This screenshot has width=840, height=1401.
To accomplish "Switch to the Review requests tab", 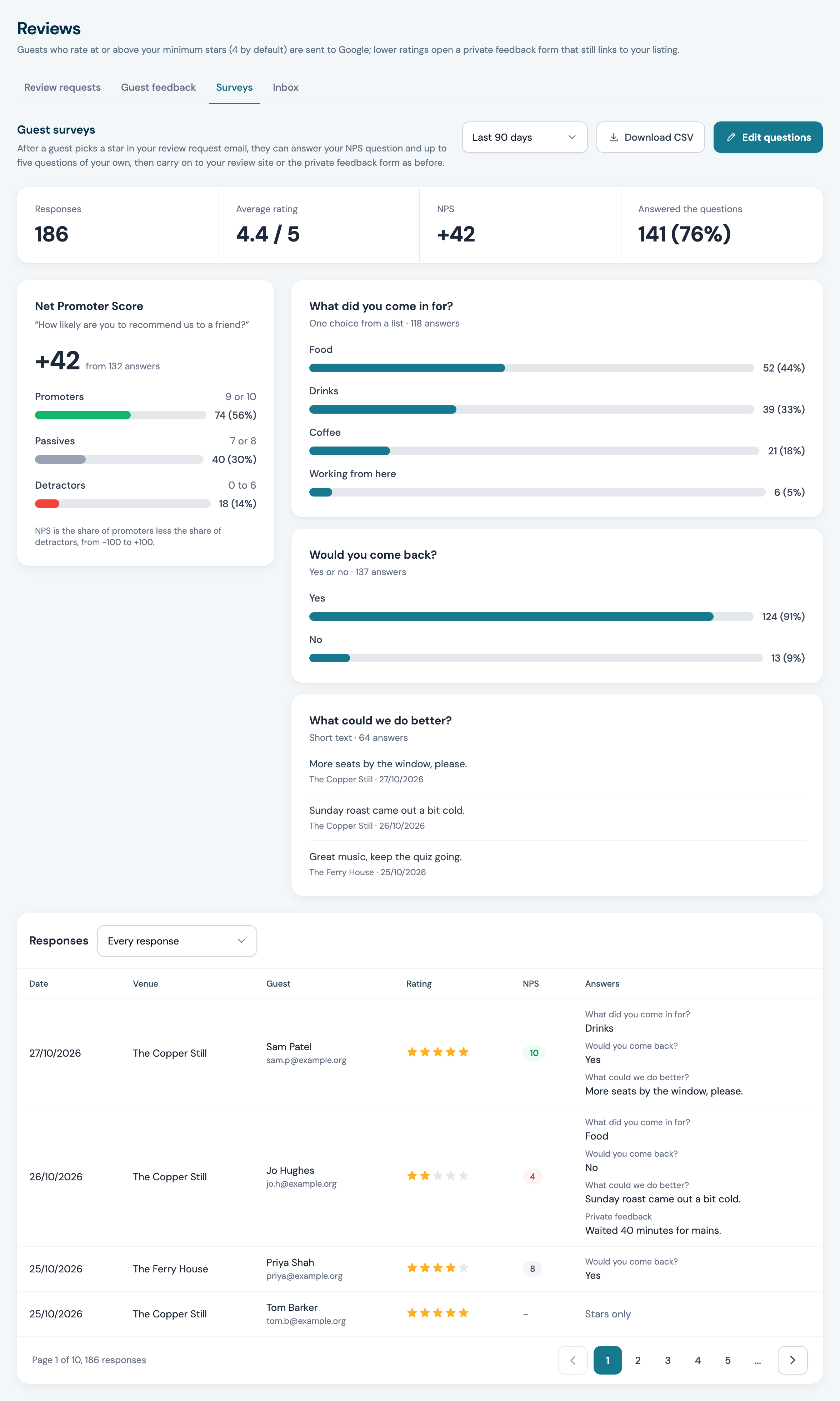I will tap(62, 87).
